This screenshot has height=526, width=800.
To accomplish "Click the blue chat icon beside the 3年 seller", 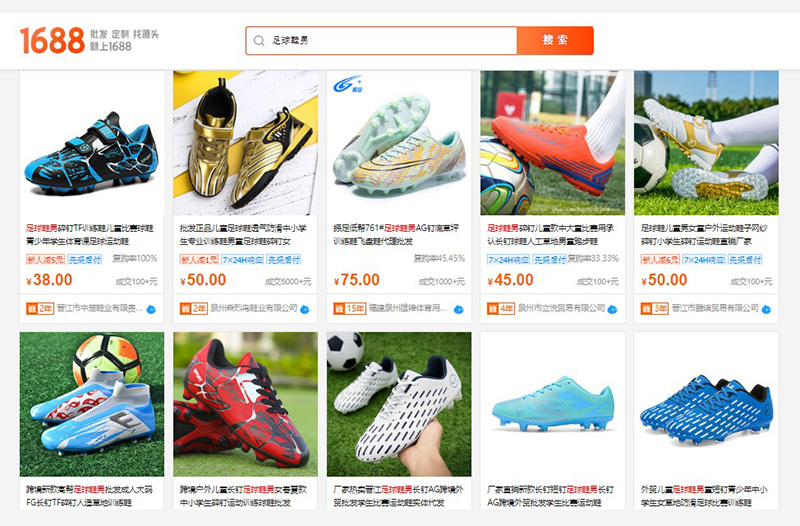I will point(766,309).
